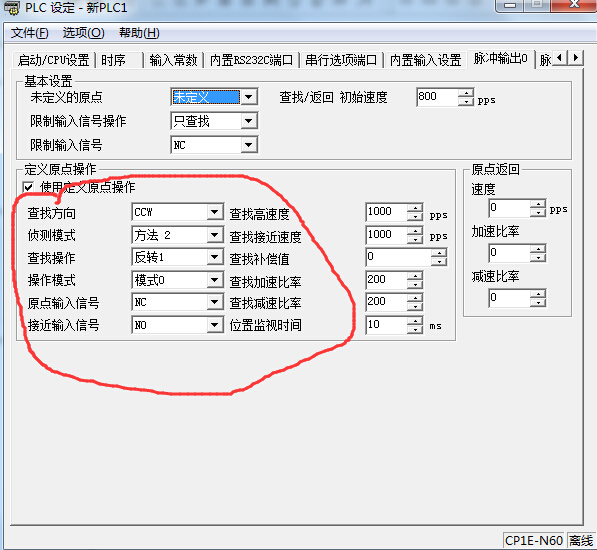Expand the 查找方向 CCW dropdown

click(215, 212)
